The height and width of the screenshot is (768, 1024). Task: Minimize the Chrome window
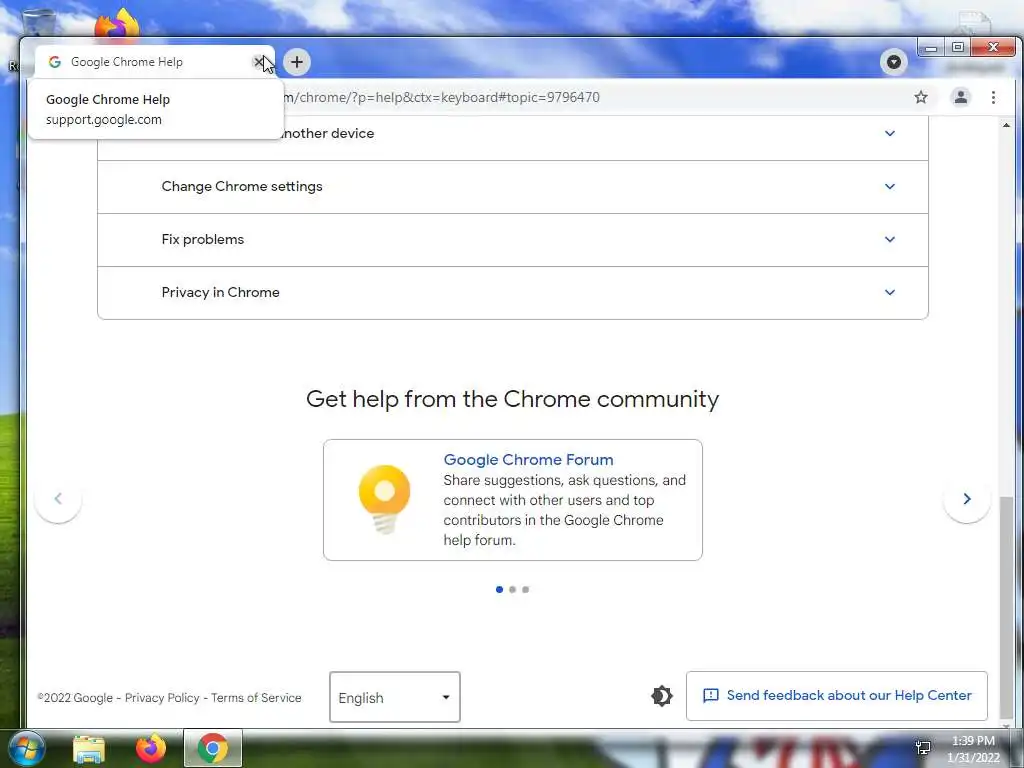(x=931, y=48)
